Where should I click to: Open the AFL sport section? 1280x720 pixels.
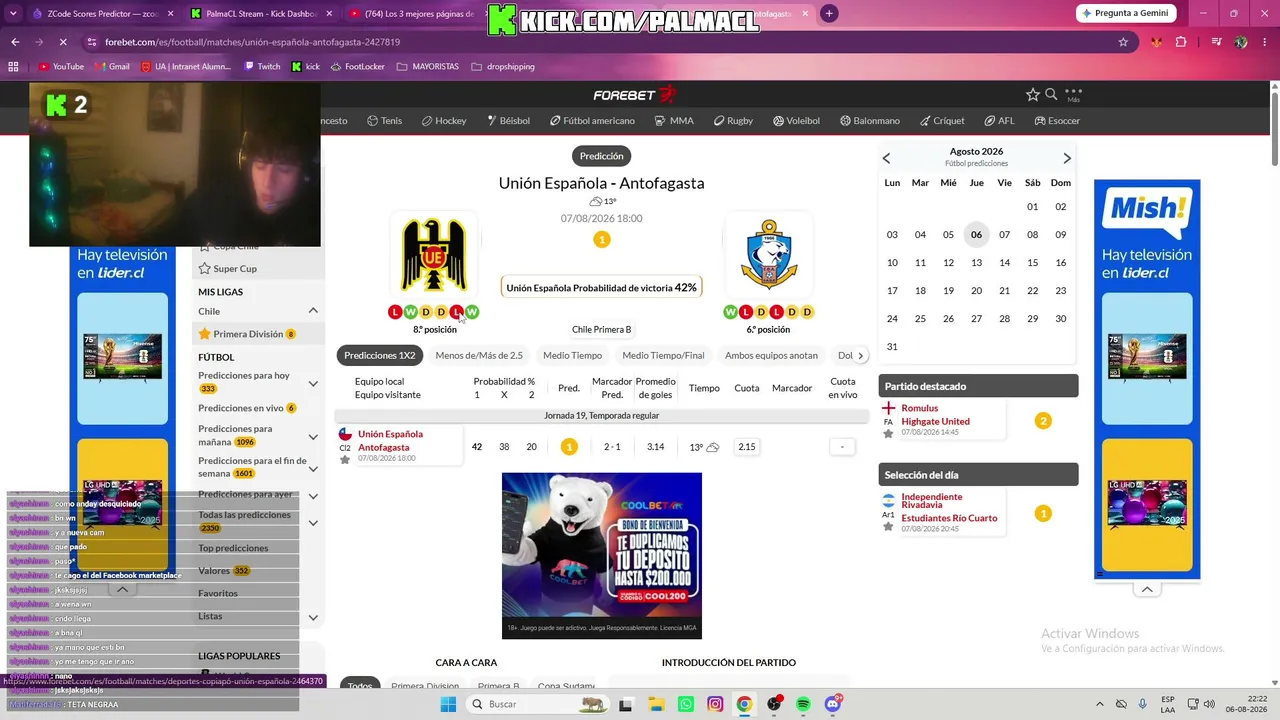[999, 121]
